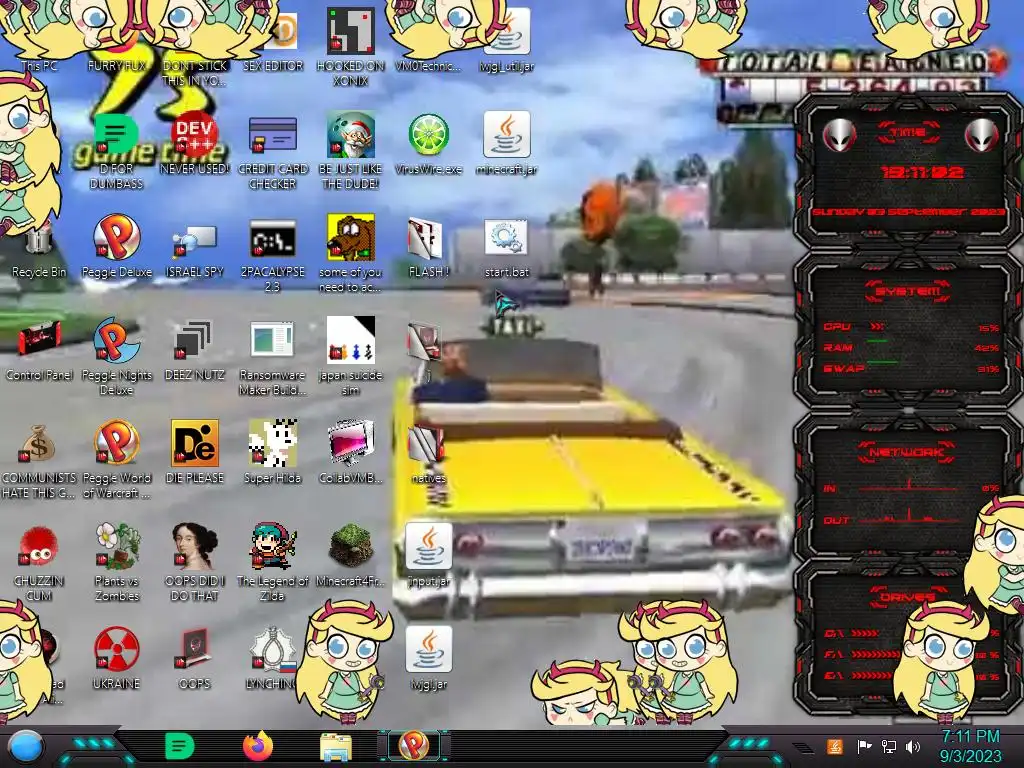This screenshot has width=1024, height=768.
Task: Click the Network IN graph
Action: tap(910, 487)
